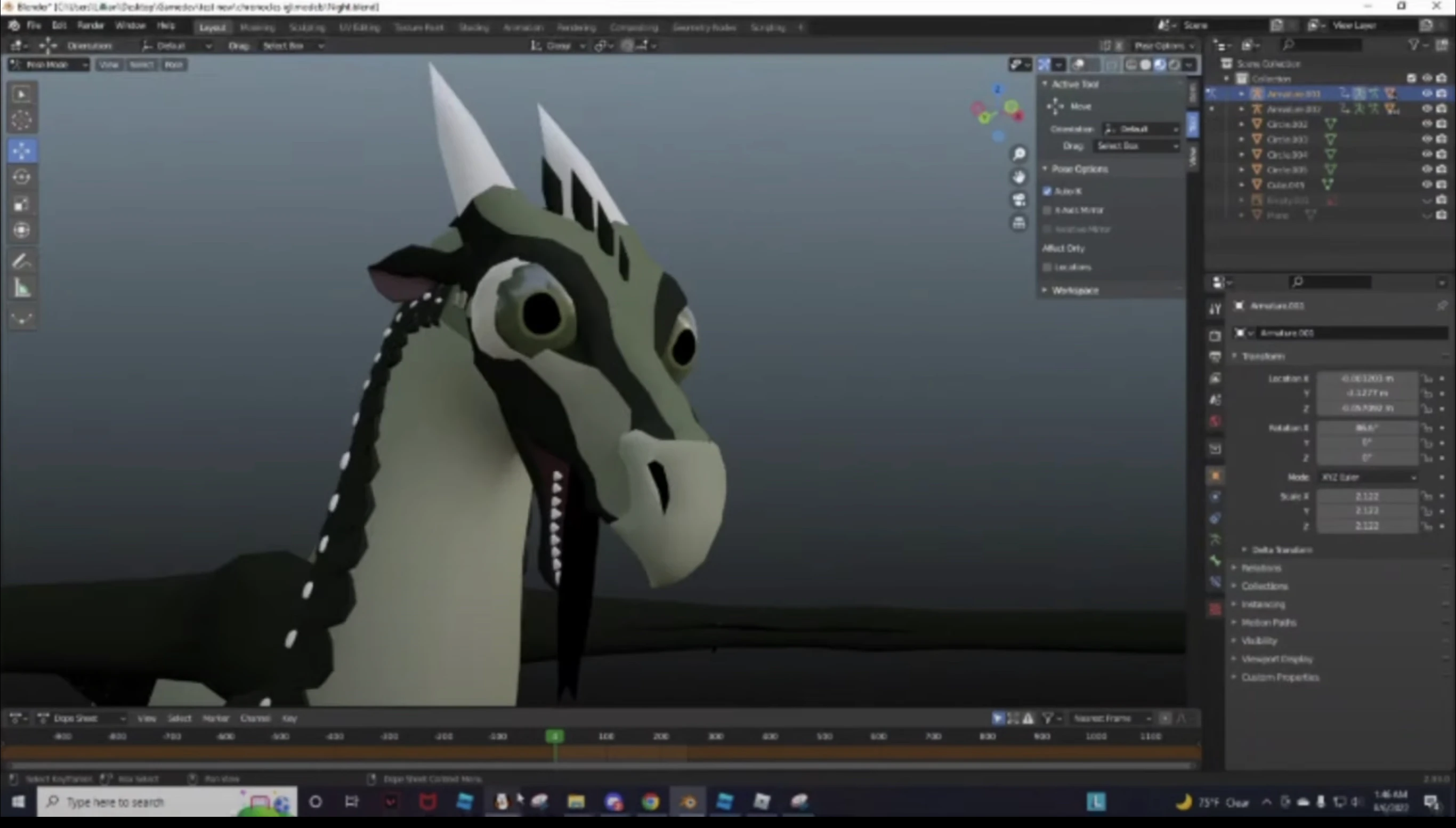Open the Pose Mode dropdown
The width and height of the screenshot is (1456, 828).
tap(49, 65)
